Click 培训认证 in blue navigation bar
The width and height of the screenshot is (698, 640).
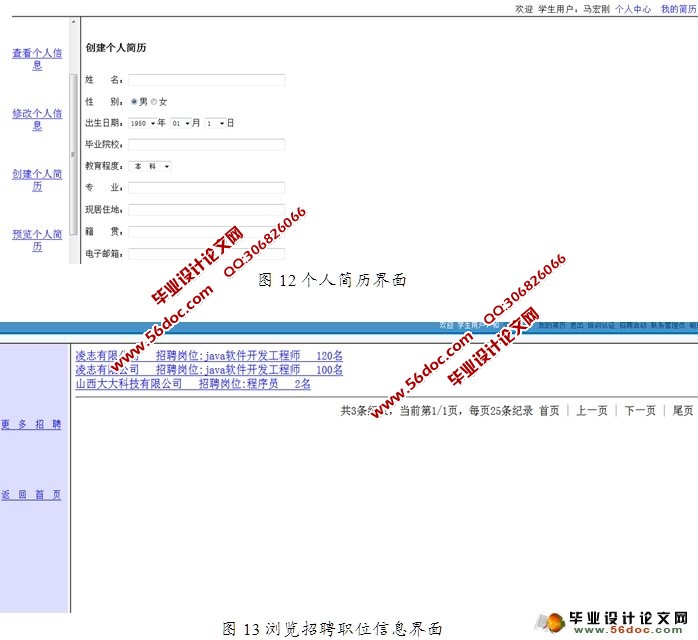coord(601,326)
